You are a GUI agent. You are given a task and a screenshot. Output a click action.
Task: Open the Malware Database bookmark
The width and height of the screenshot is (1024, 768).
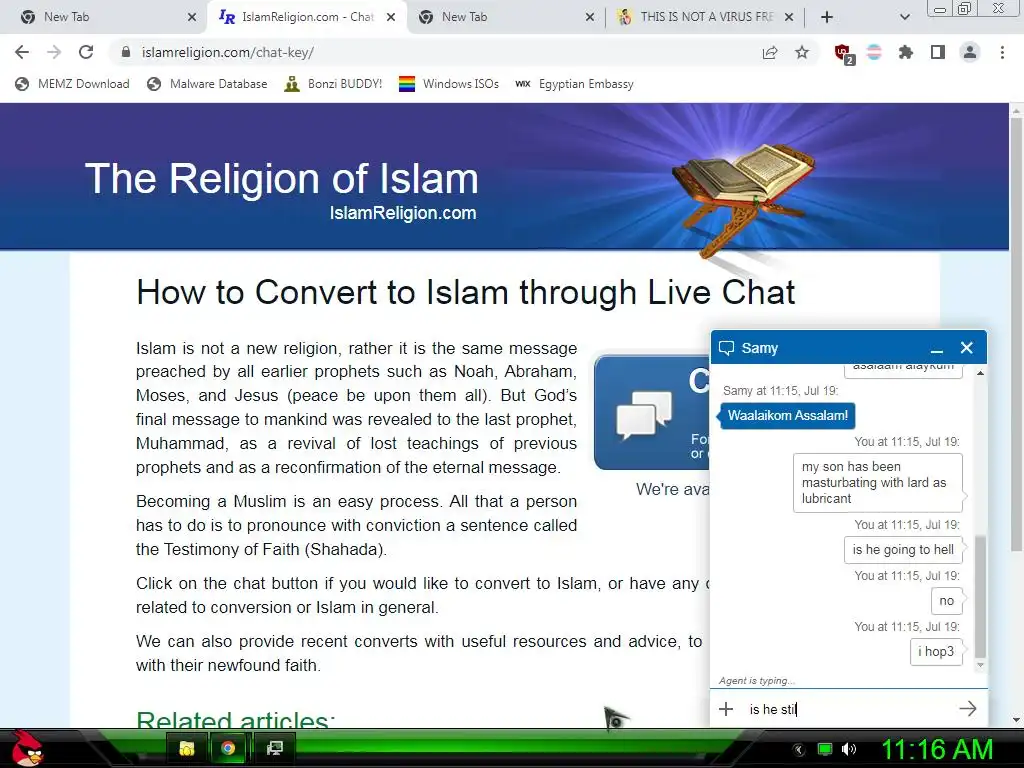(x=208, y=84)
